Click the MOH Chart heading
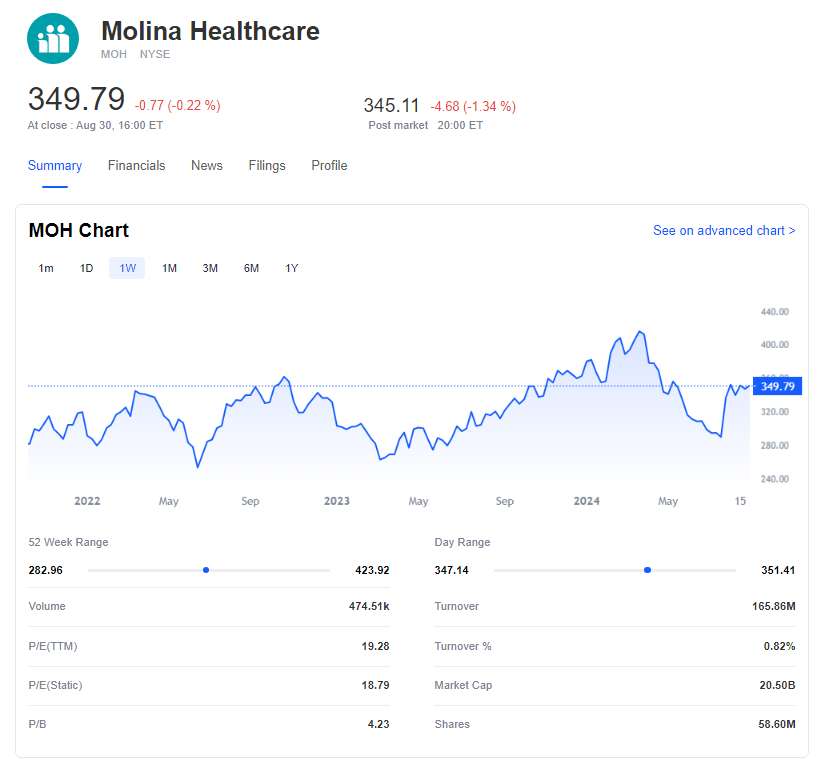This screenshot has width=823, height=766. coord(79,231)
